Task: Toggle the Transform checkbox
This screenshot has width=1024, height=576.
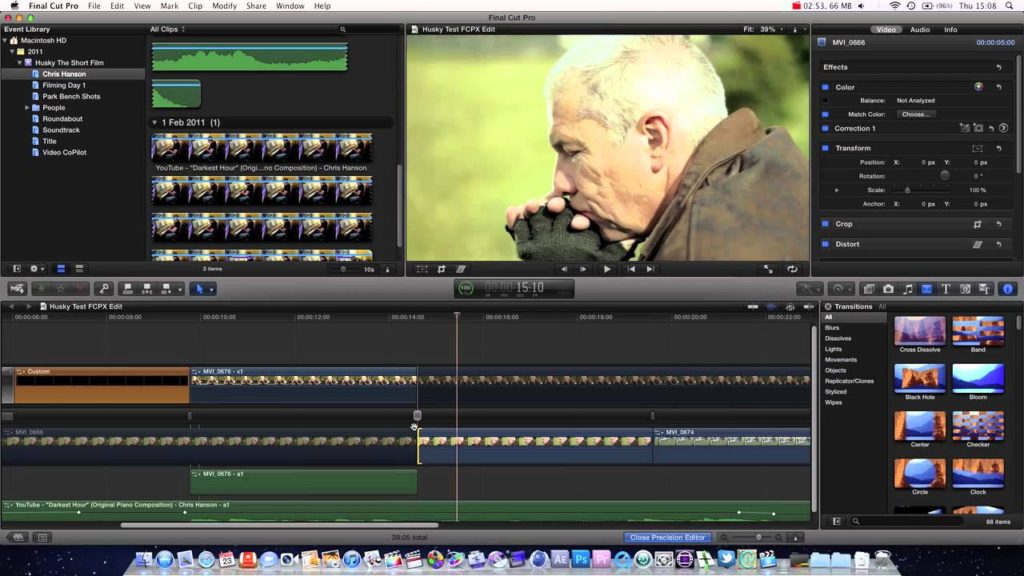Action: click(x=825, y=148)
